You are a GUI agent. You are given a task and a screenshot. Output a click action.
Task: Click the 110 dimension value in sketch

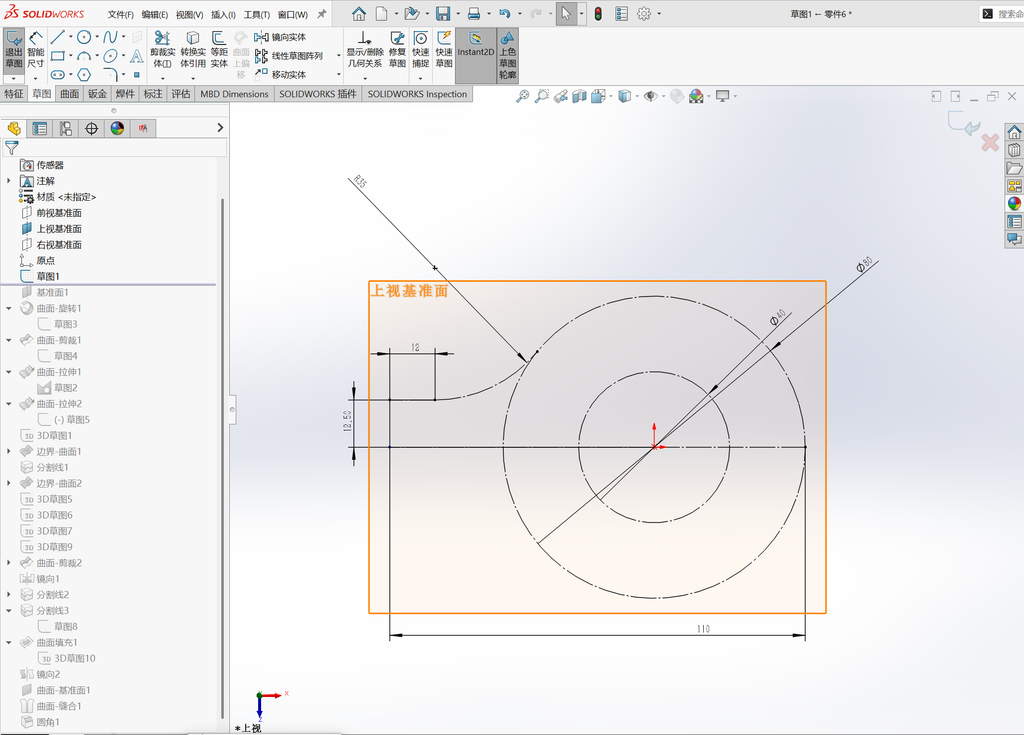(703, 629)
